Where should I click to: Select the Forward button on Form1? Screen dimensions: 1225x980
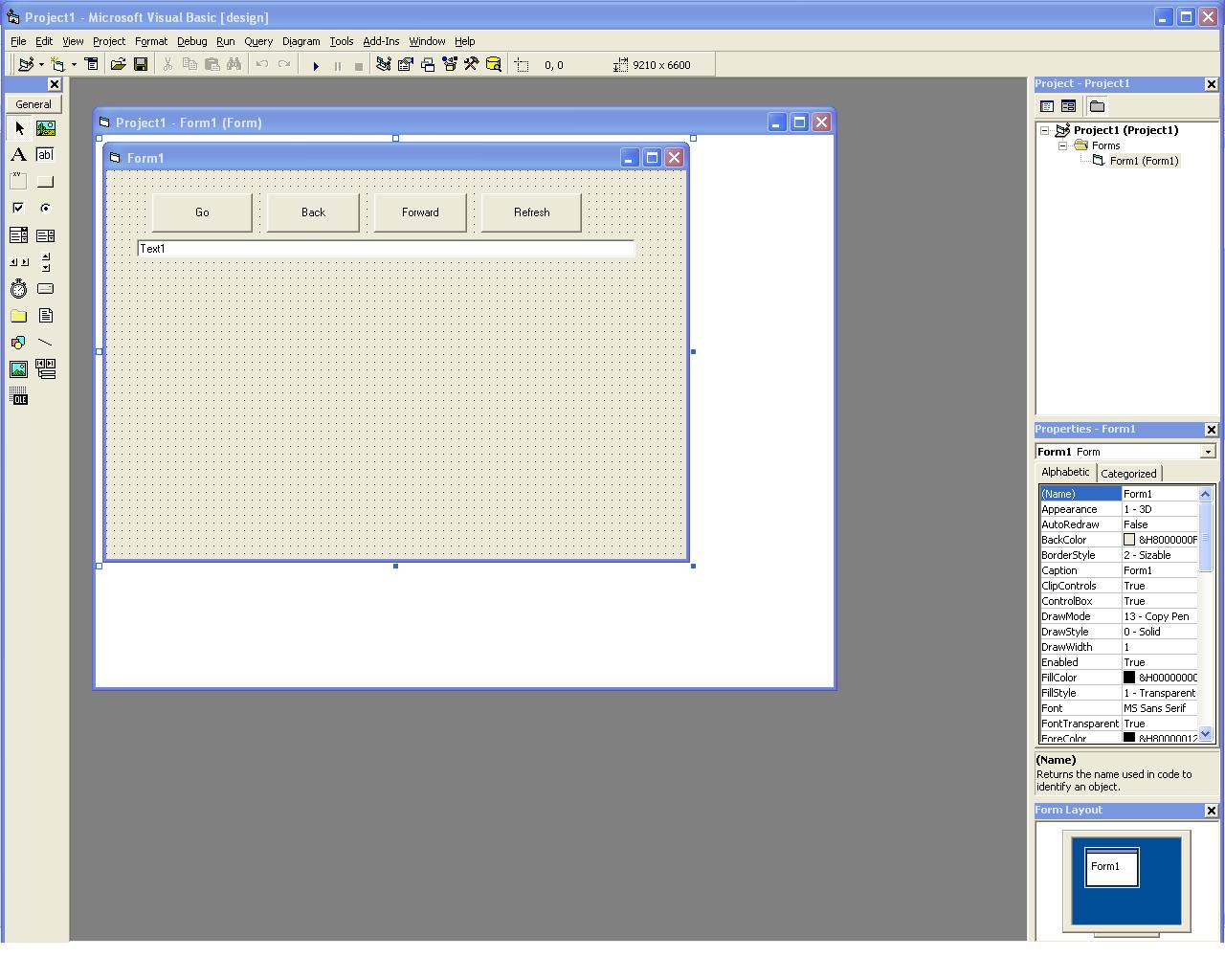pos(420,212)
